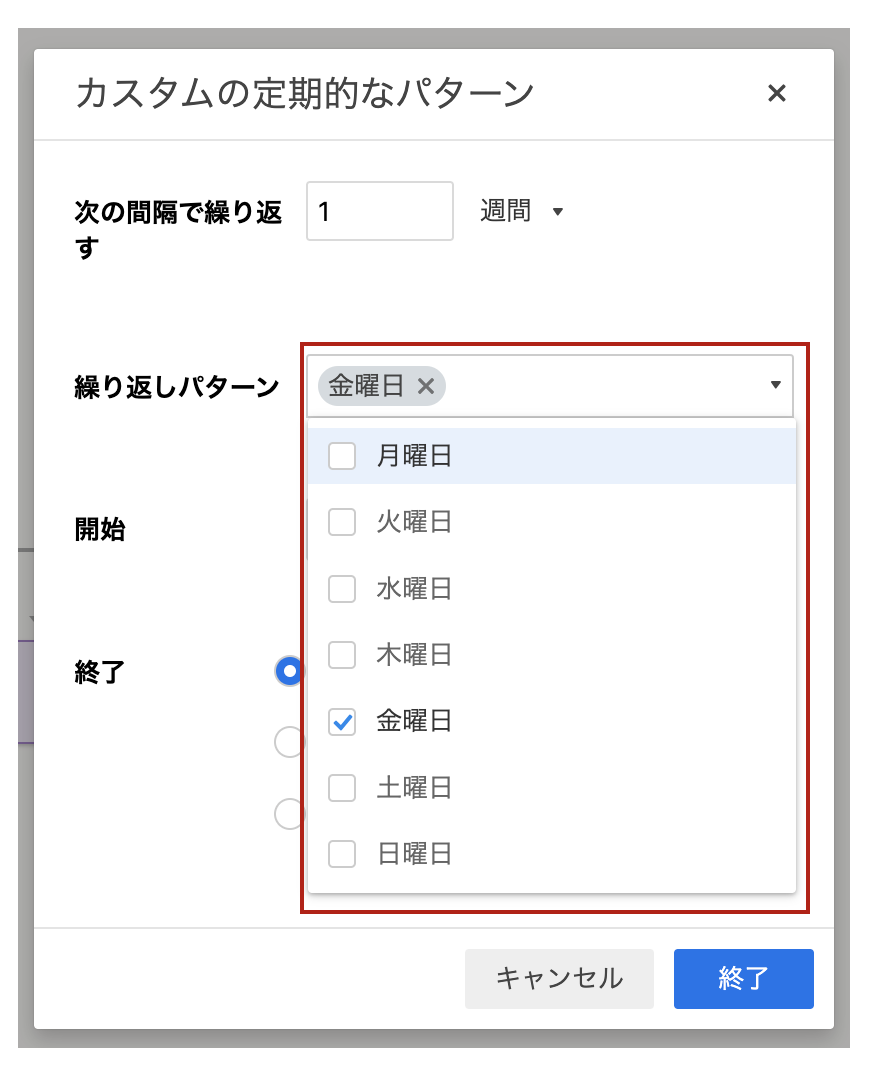Uncheck the 金曜日 checkbox
The height and width of the screenshot is (1084, 870).
pyautogui.click(x=342, y=722)
